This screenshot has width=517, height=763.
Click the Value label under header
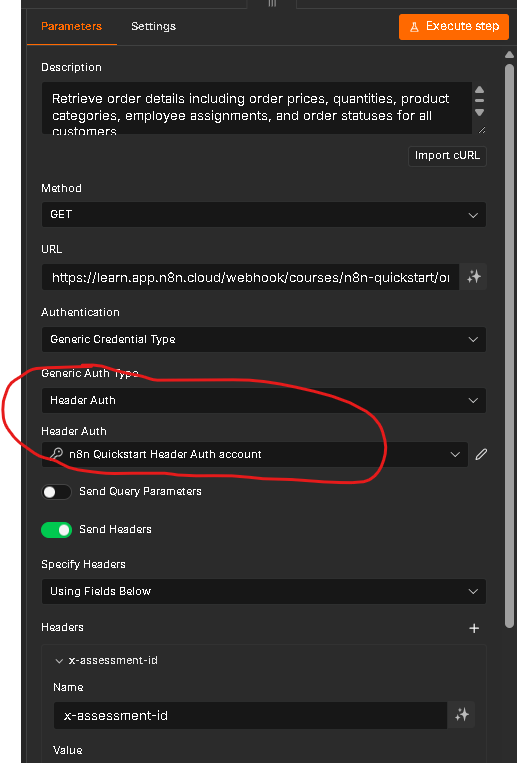[x=68, y=750]
